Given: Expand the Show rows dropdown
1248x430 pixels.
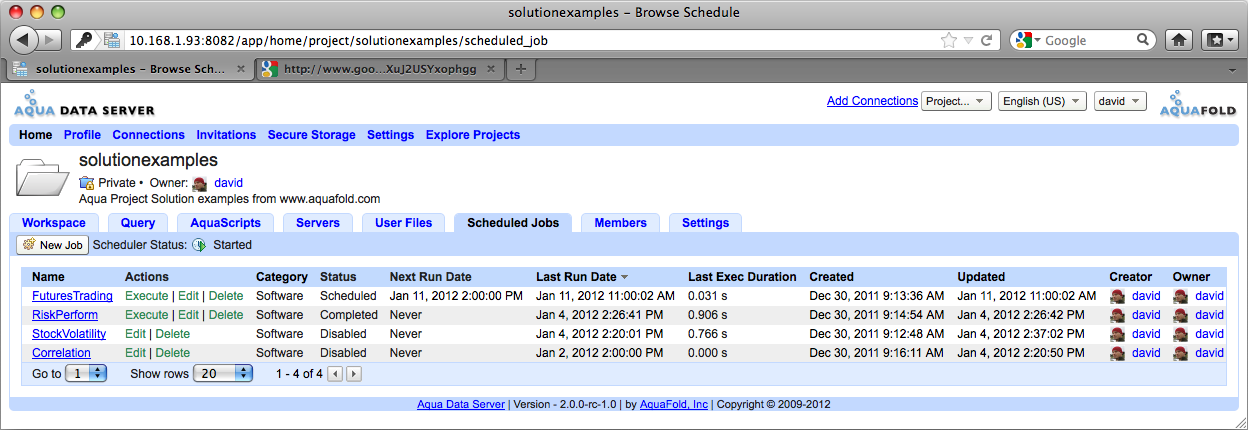Looking at the screenshot, I should pyautogui.click(x=223, y=373).
